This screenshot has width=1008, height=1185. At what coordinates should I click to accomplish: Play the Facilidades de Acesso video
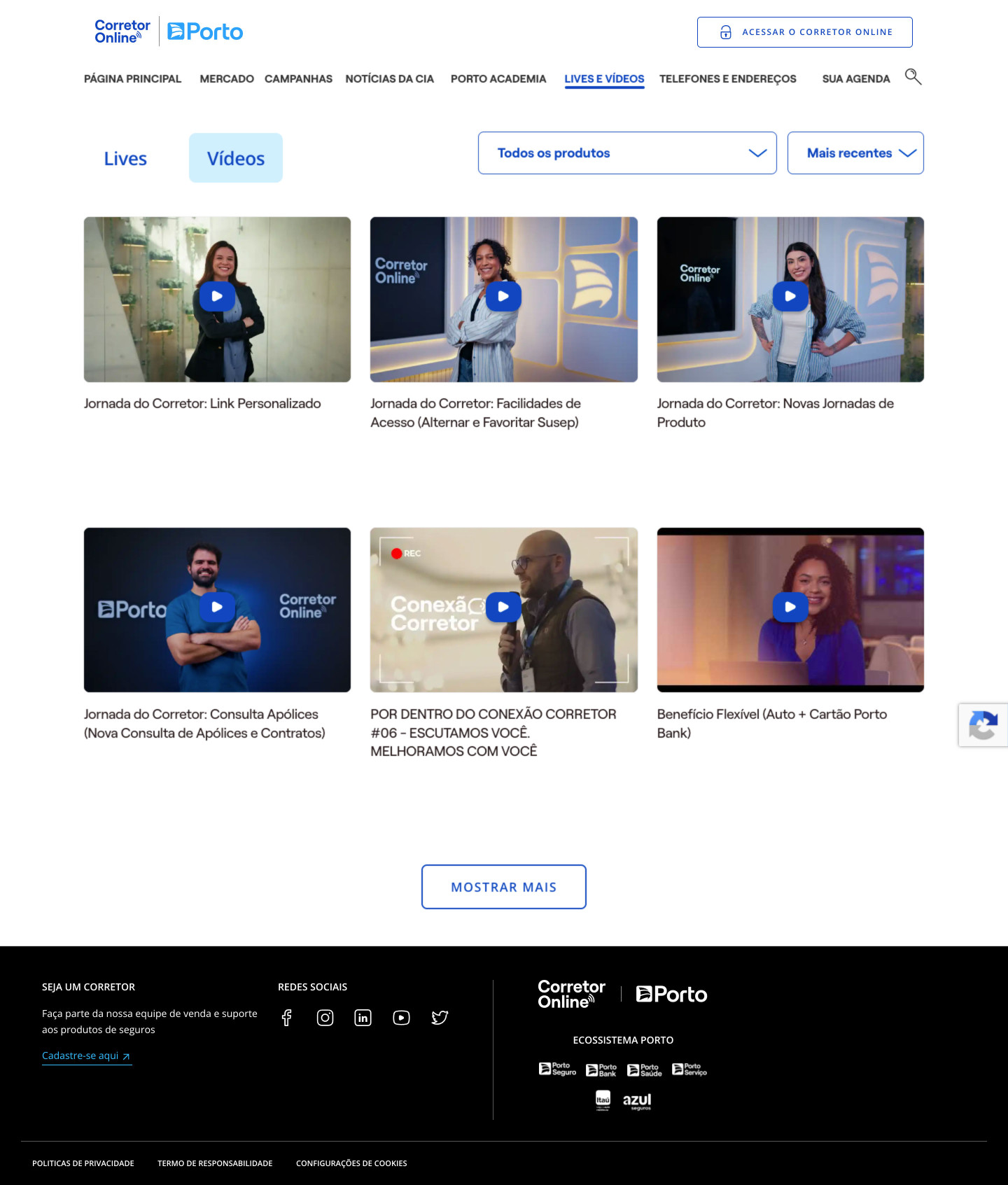pos(503,296)
